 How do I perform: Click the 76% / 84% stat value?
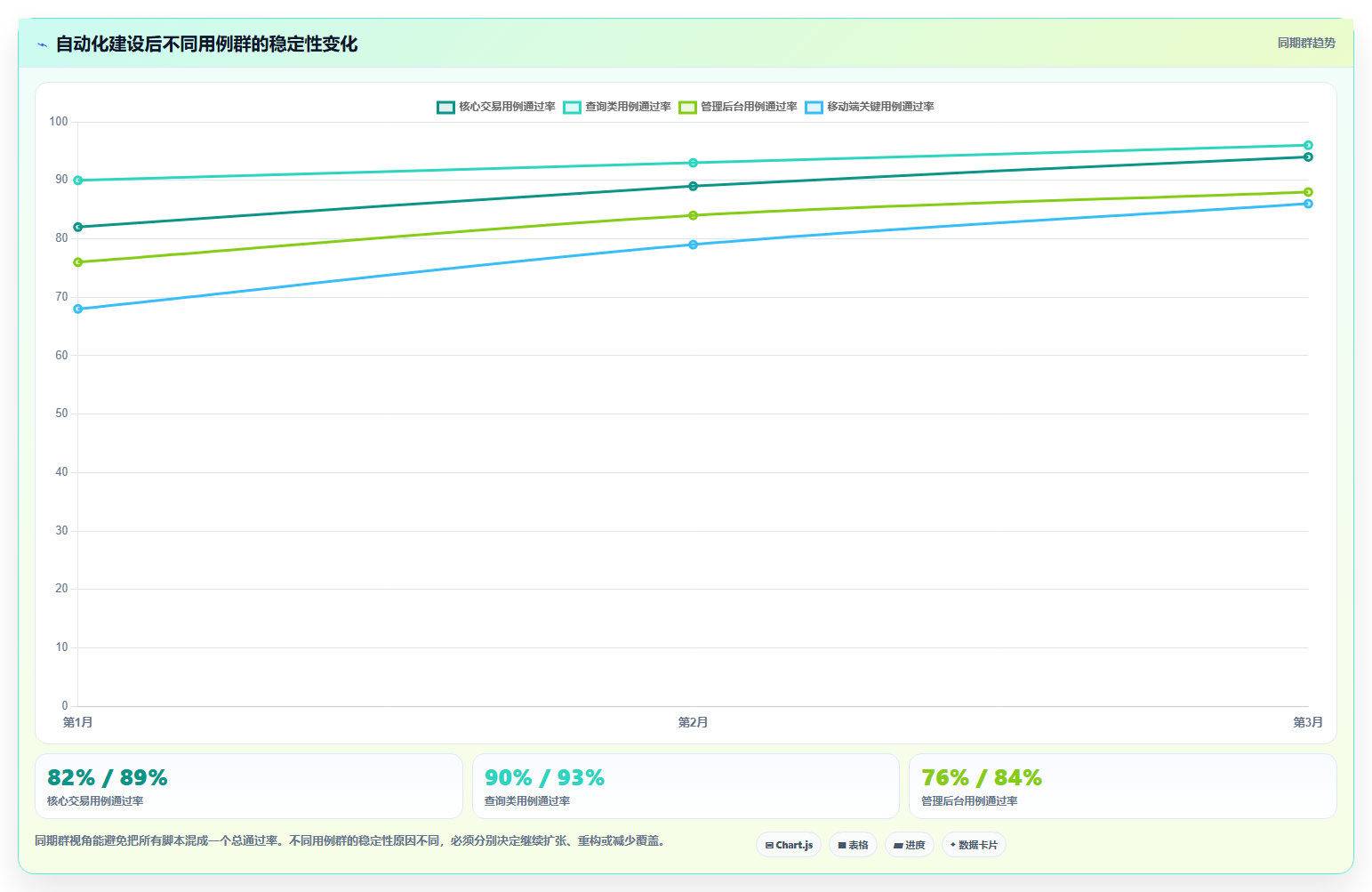click(982, 778)
